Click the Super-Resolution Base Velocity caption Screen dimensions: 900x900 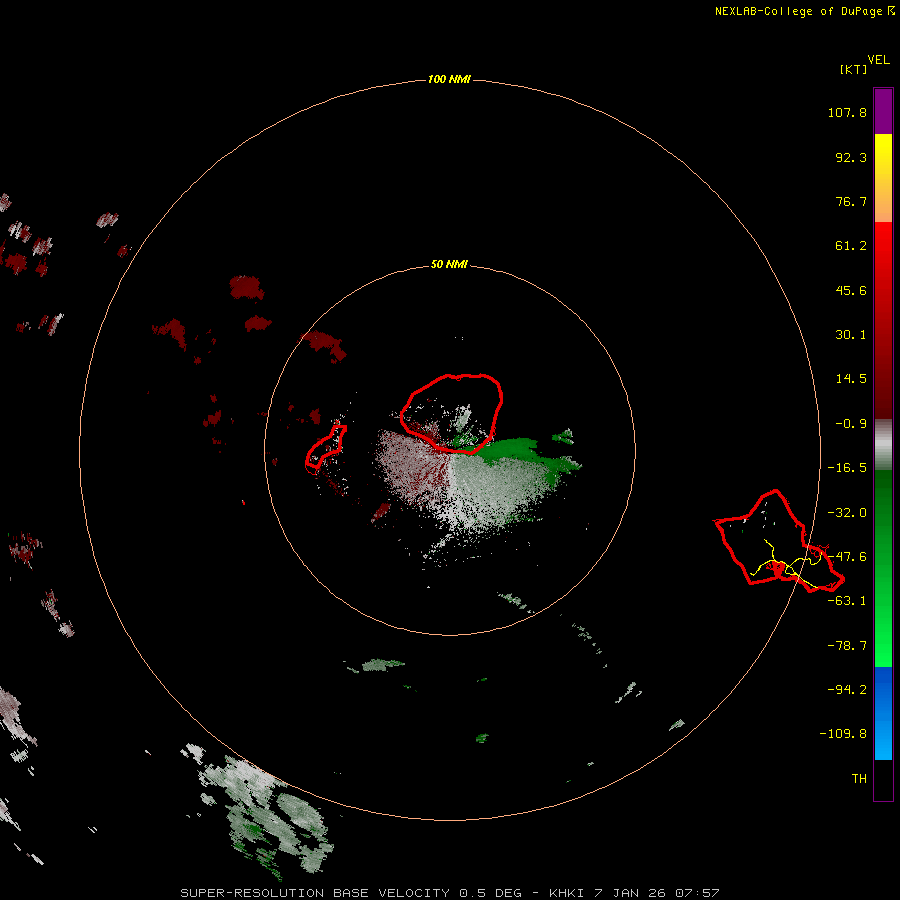click(x=449, y=893)
